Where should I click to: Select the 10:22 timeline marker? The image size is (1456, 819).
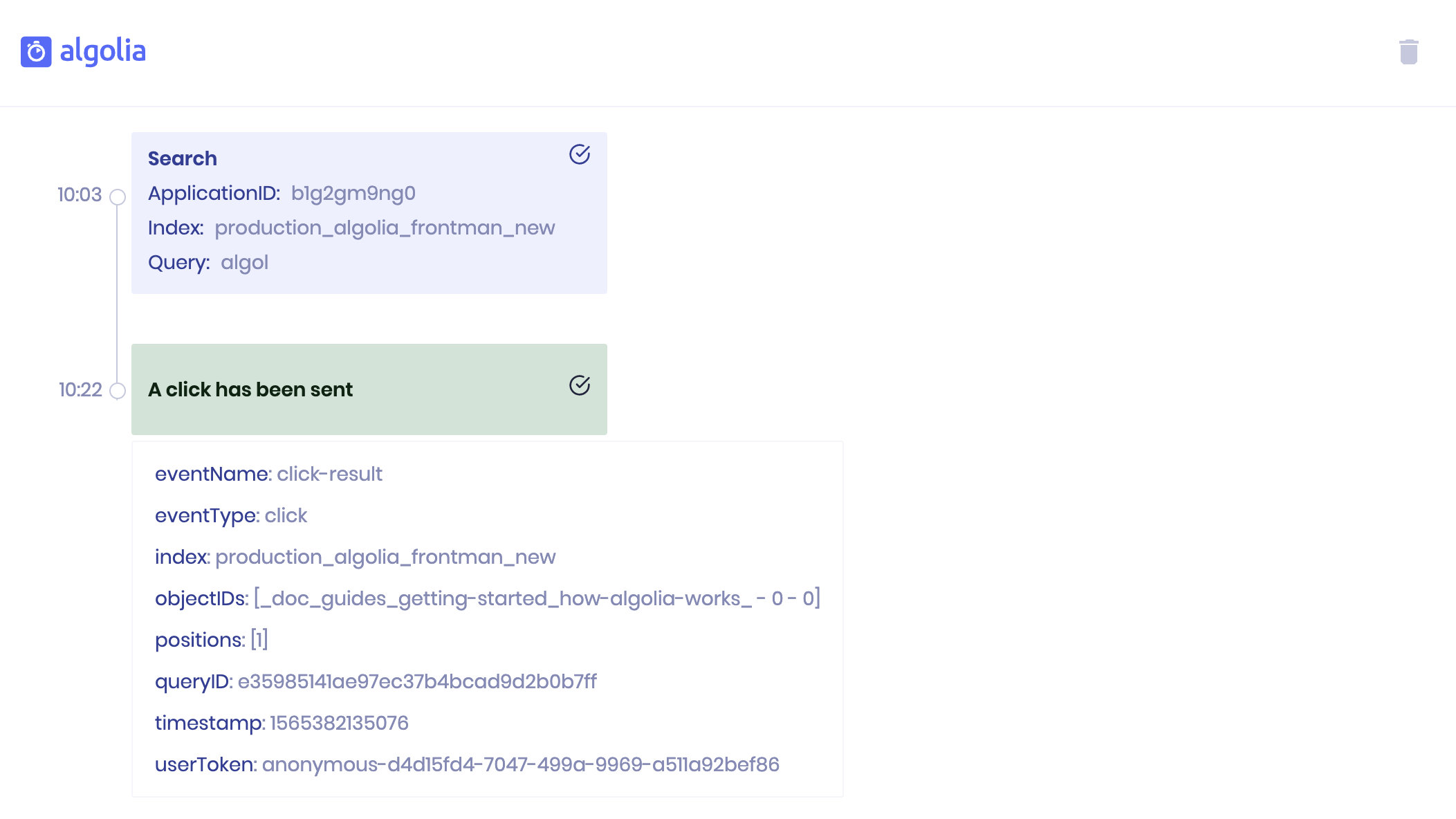pos(118,391)
